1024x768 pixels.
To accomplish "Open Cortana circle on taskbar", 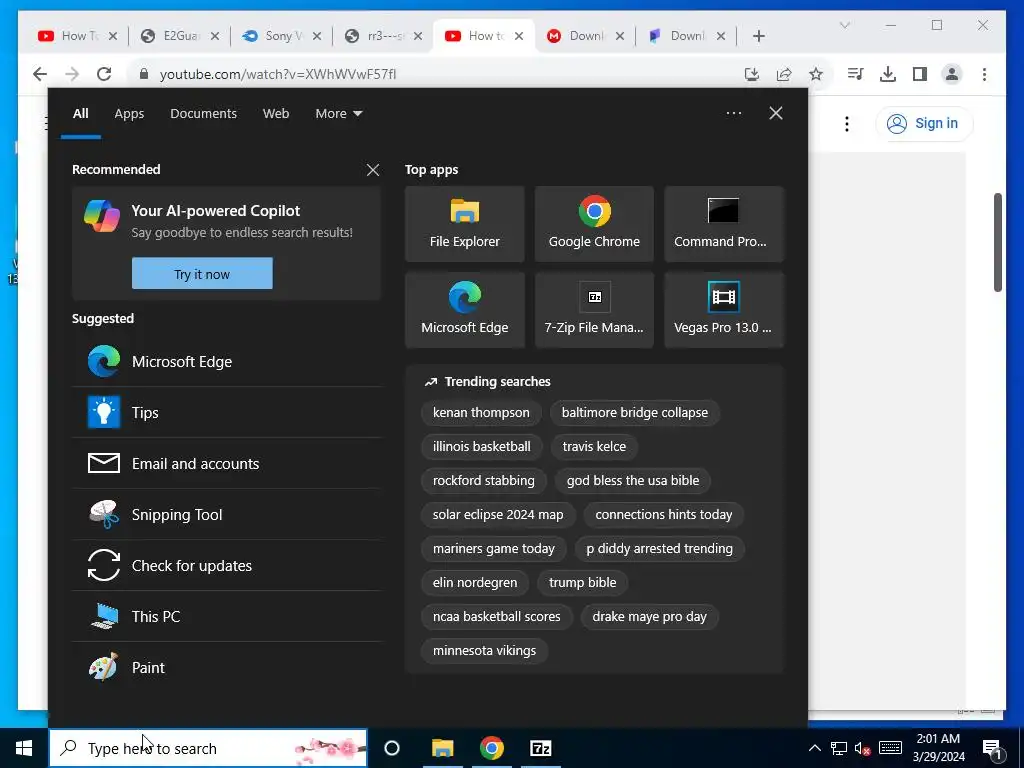I will [x=391, y=748].
